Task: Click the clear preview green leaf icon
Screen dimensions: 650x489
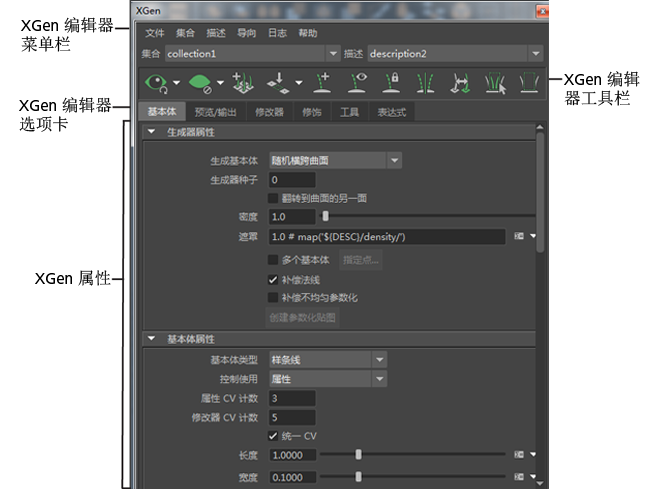Action: [200, 83]
